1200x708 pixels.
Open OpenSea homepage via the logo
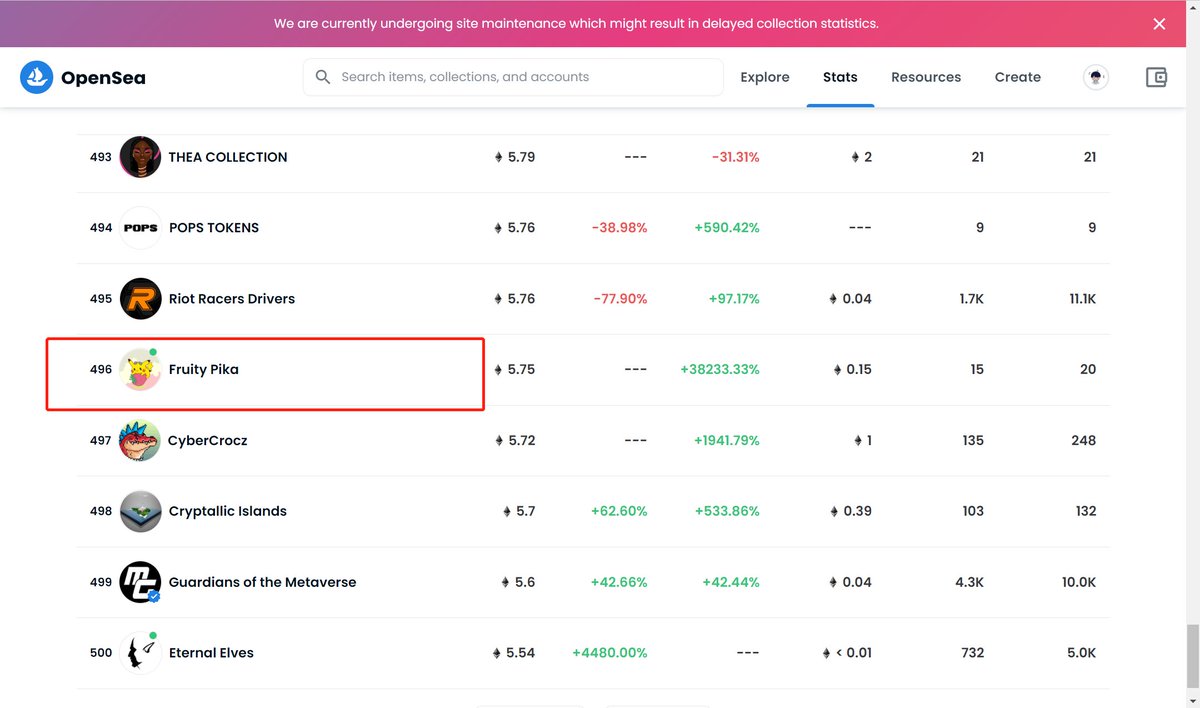[82, 77]
